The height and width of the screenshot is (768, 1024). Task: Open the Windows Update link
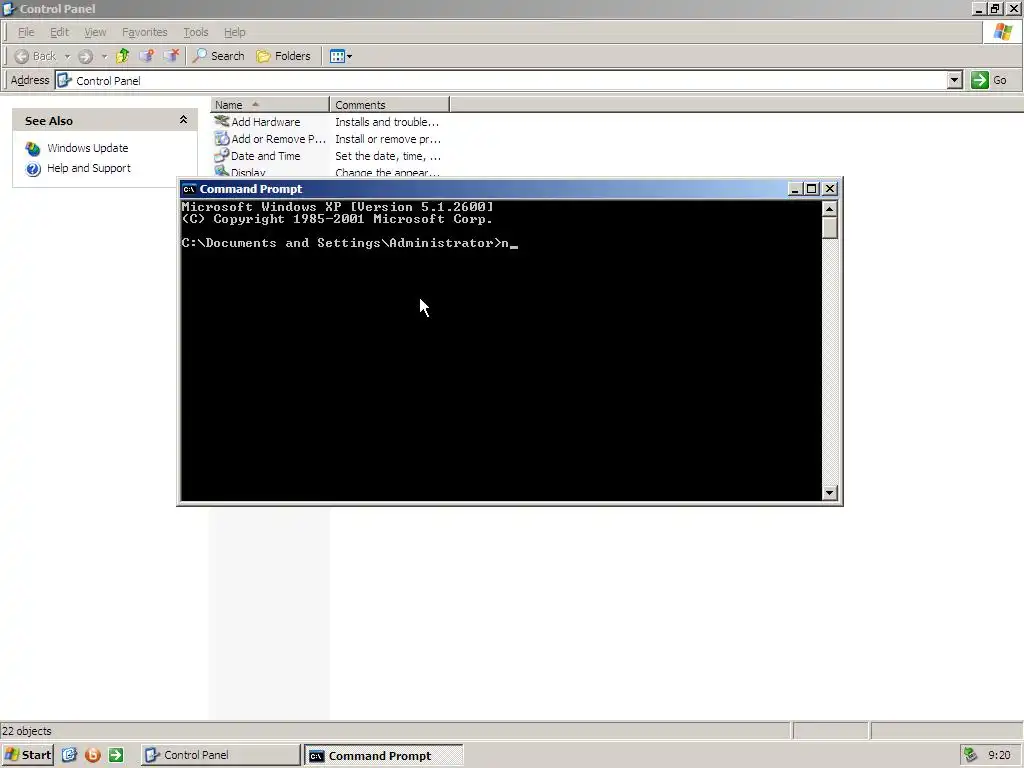pyautogui.click(x=88, y=148)
